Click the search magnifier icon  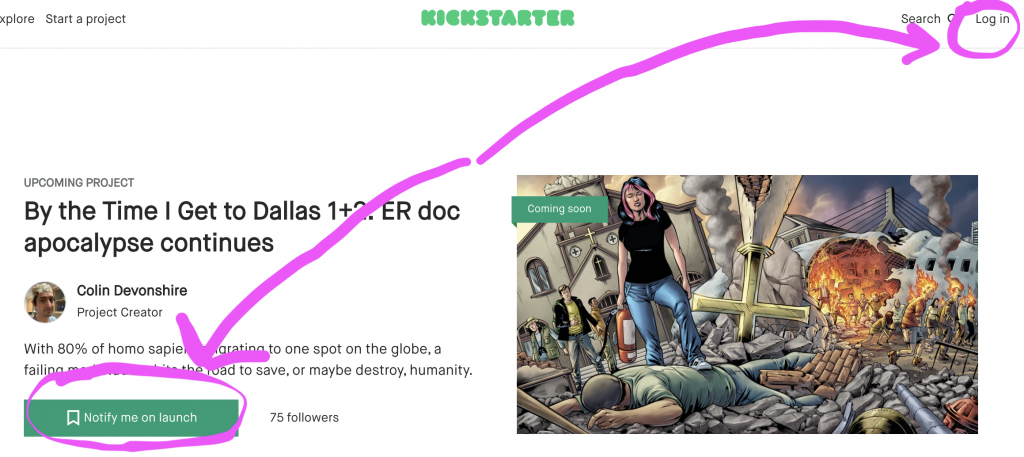952,19
